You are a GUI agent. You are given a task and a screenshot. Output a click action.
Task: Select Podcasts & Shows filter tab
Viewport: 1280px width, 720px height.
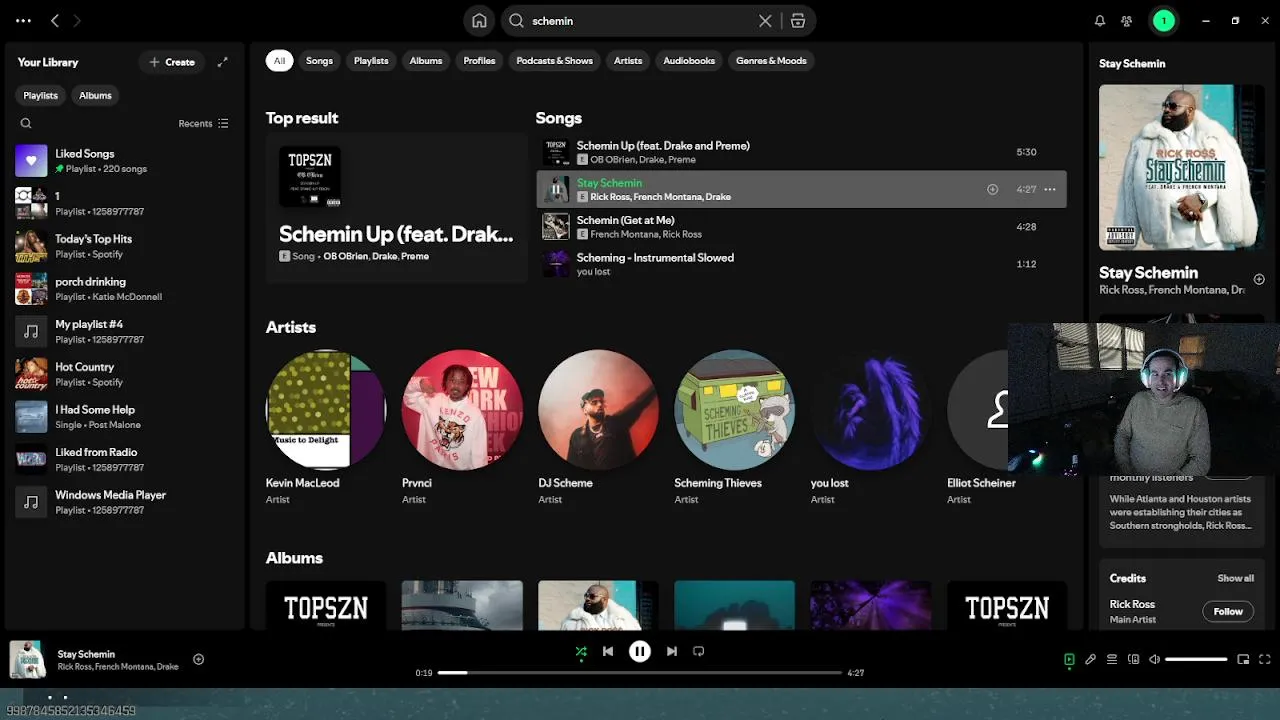click(554, 61)
